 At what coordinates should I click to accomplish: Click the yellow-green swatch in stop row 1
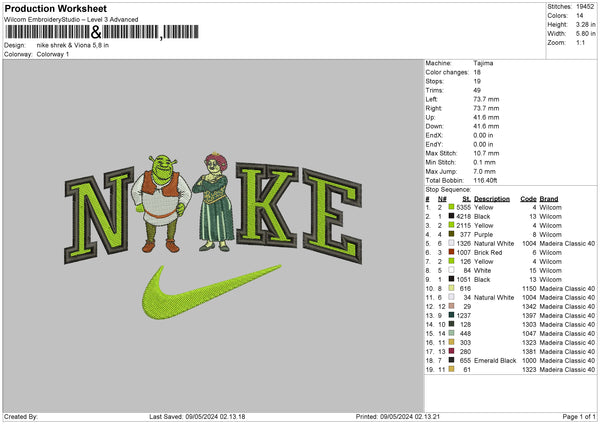(x=451, y=207)
